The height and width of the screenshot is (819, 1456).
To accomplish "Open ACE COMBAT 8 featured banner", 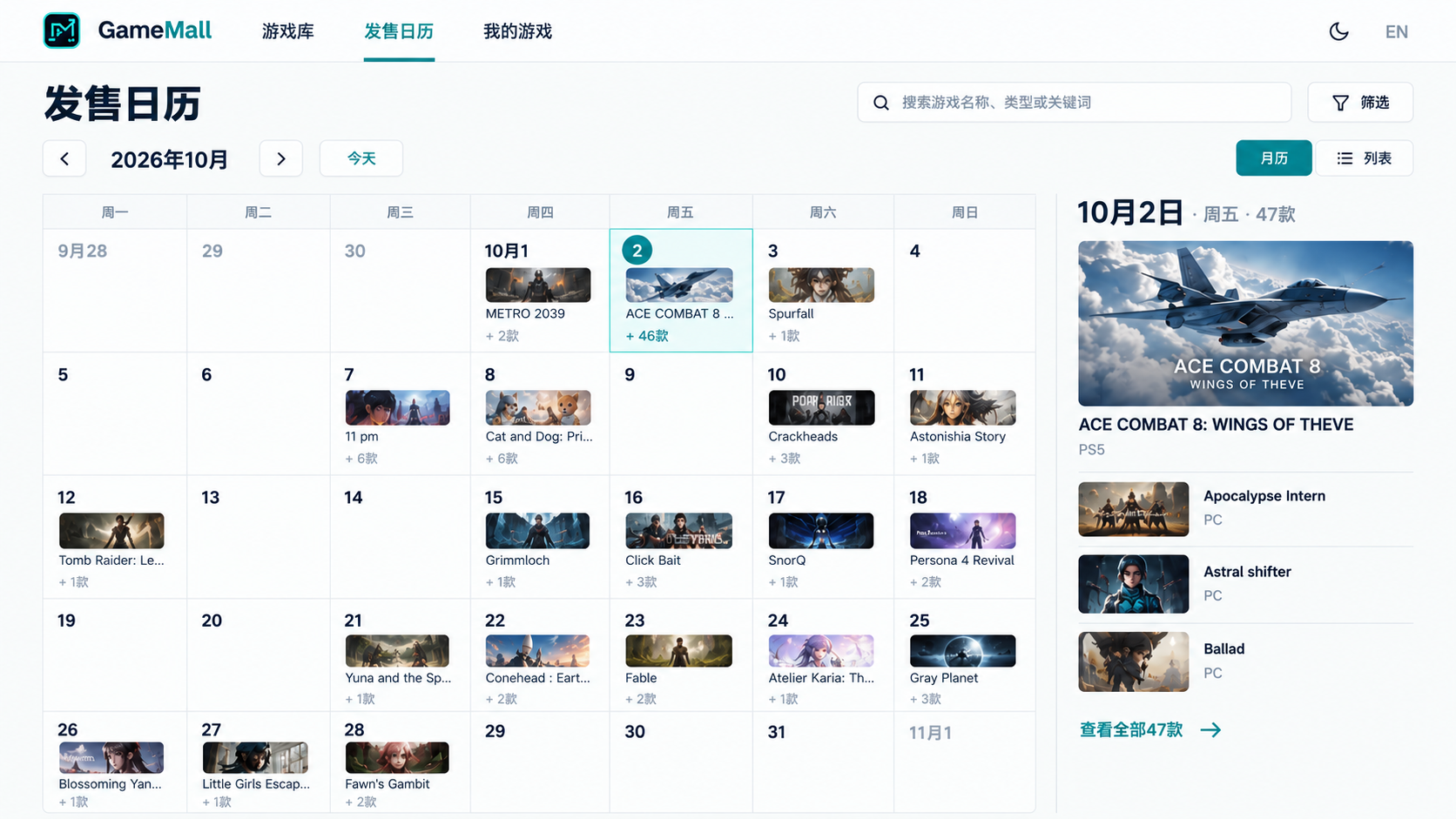I will [x=1245, y=324].
